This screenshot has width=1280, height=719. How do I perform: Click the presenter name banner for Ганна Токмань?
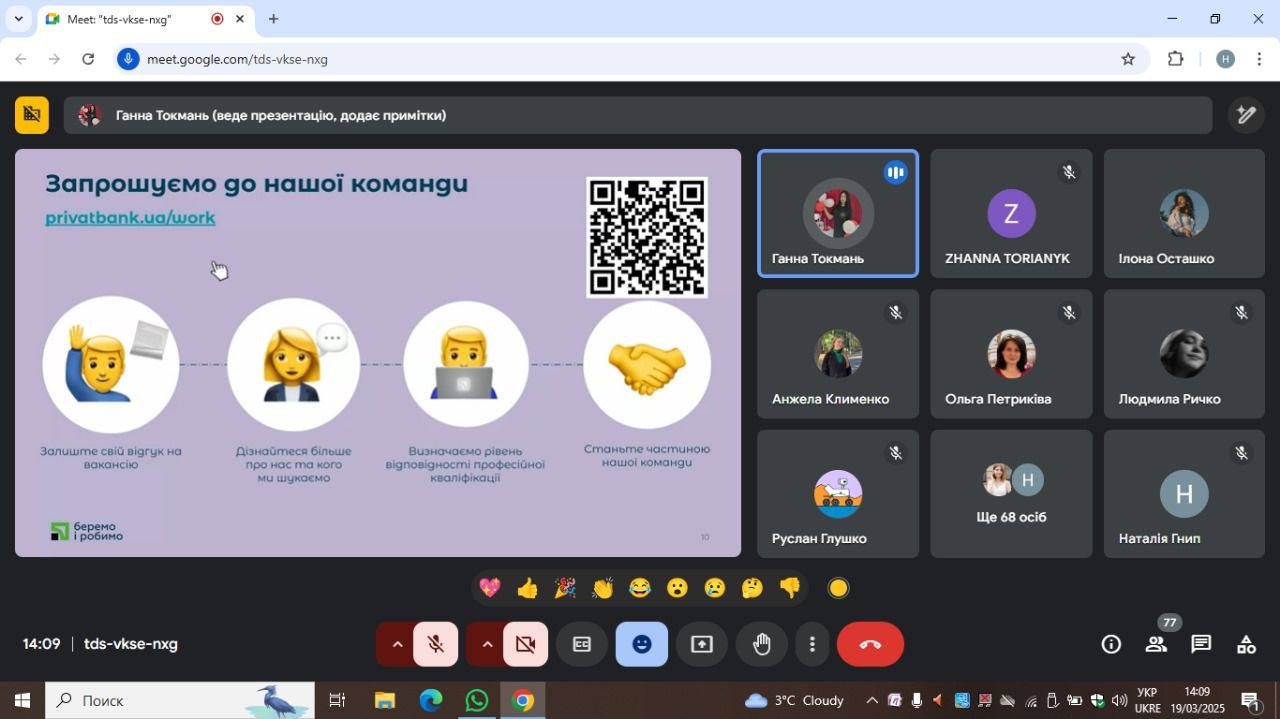tap(638, 115)
